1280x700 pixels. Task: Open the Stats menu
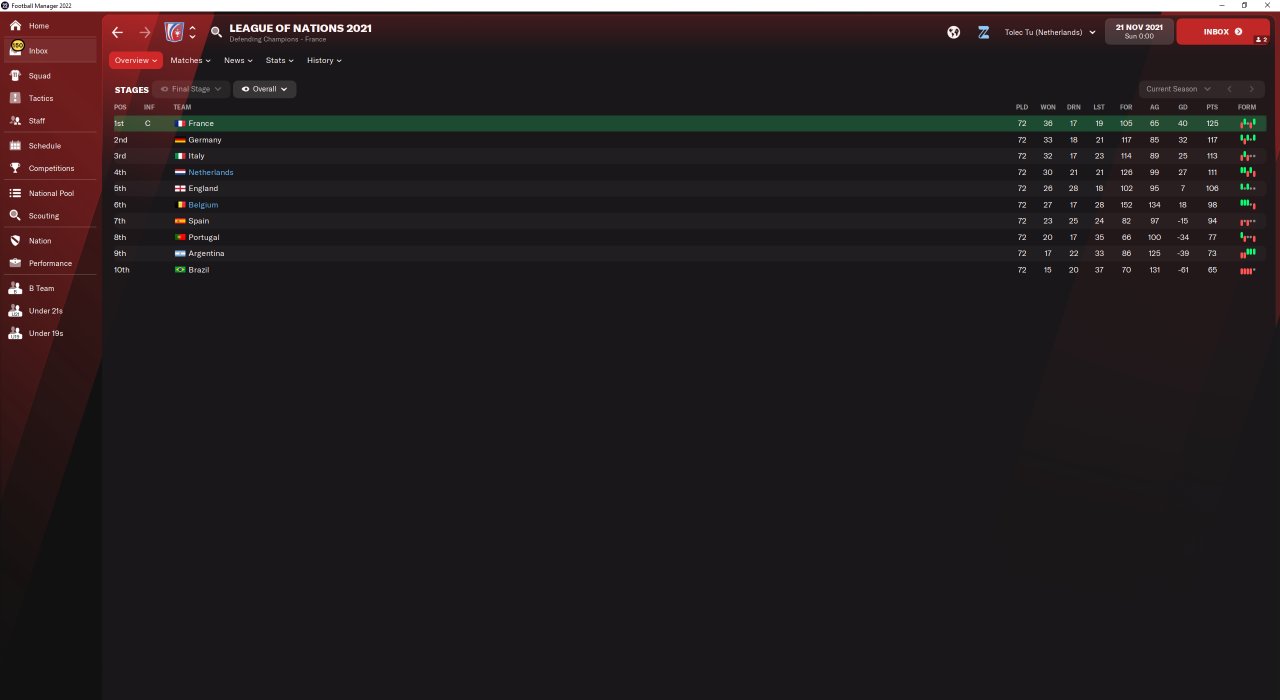point(279,60)
